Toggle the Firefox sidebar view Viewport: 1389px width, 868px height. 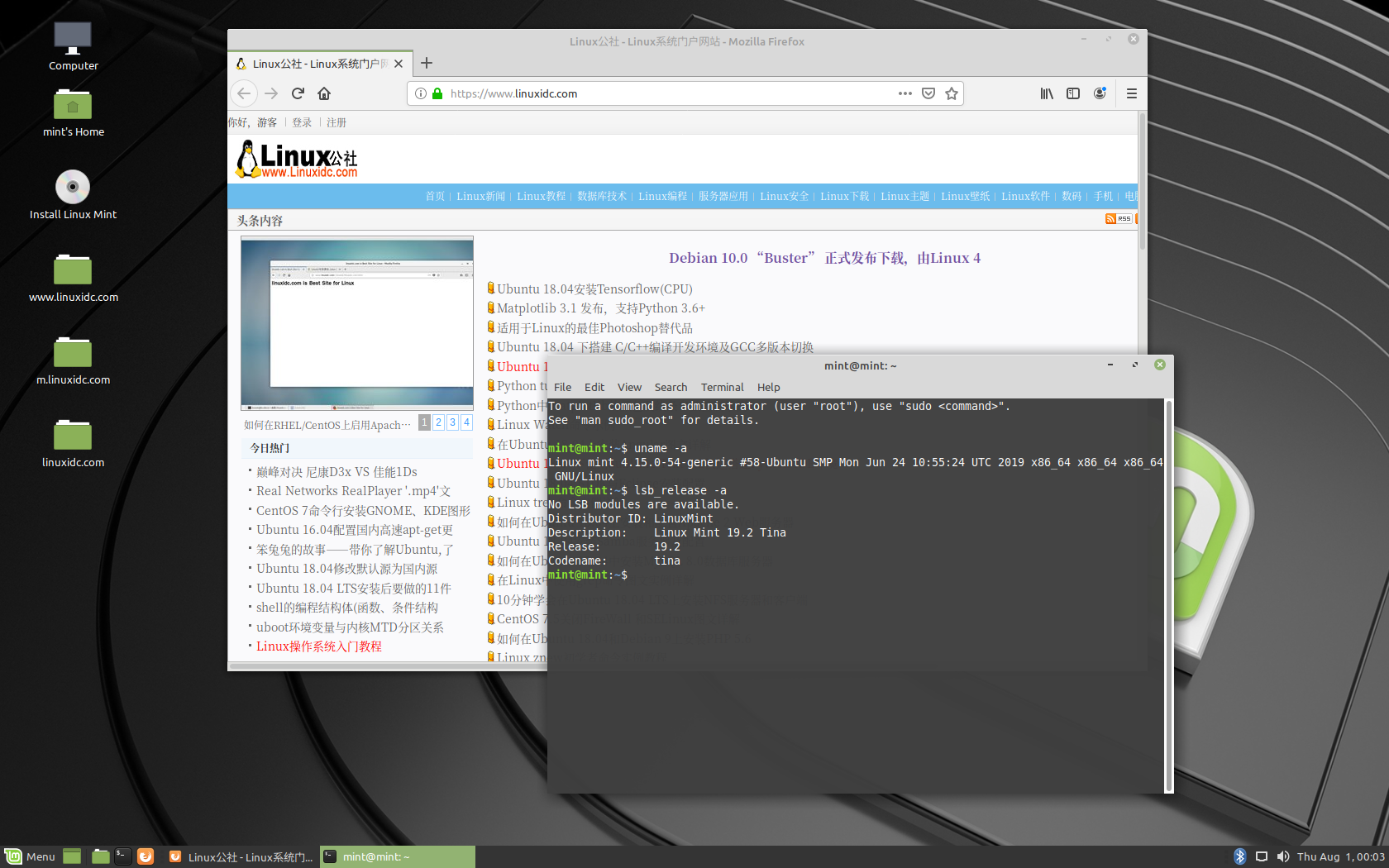[x=1073, y=93]
